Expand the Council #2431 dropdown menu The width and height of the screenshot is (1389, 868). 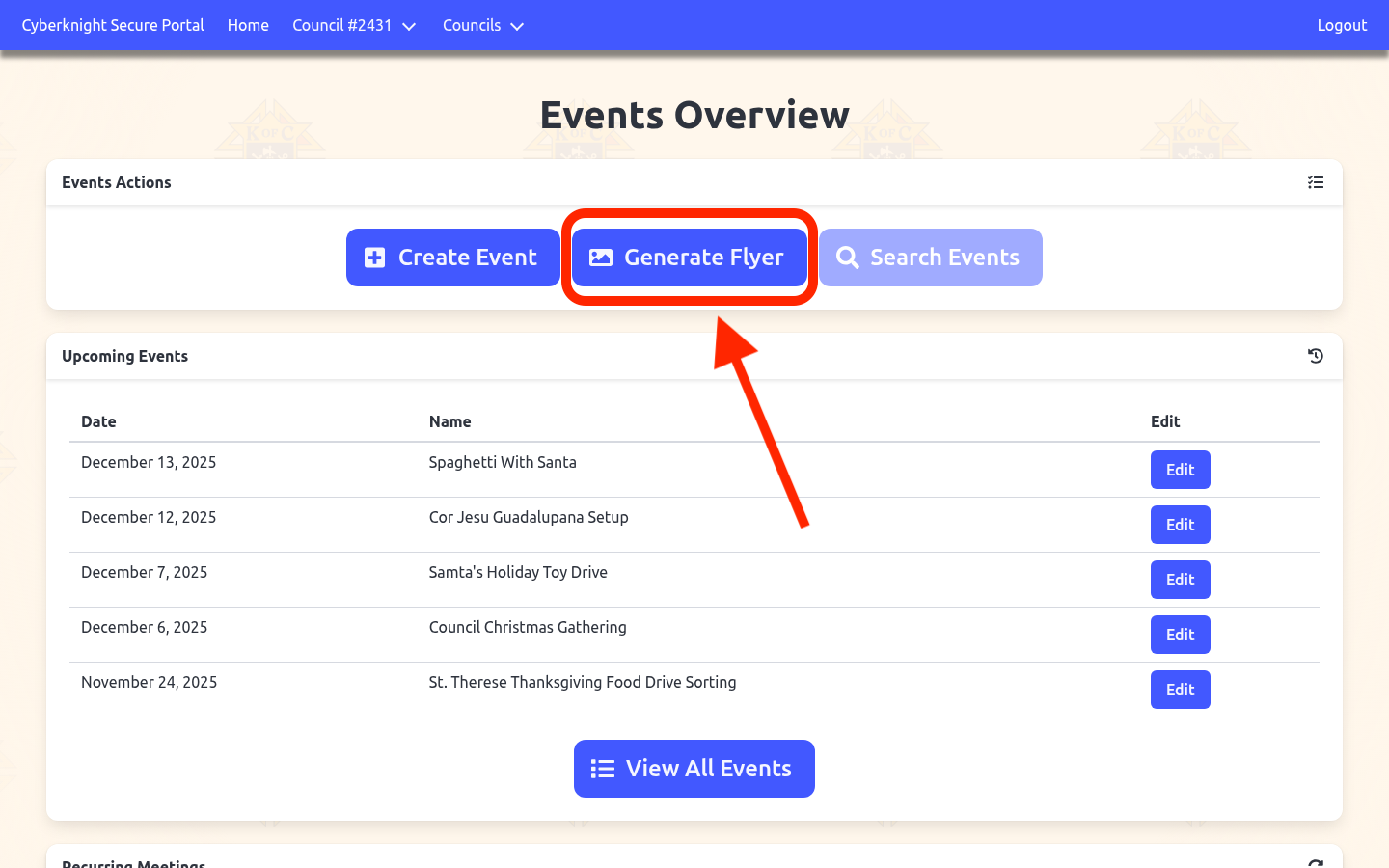[353, 25]
